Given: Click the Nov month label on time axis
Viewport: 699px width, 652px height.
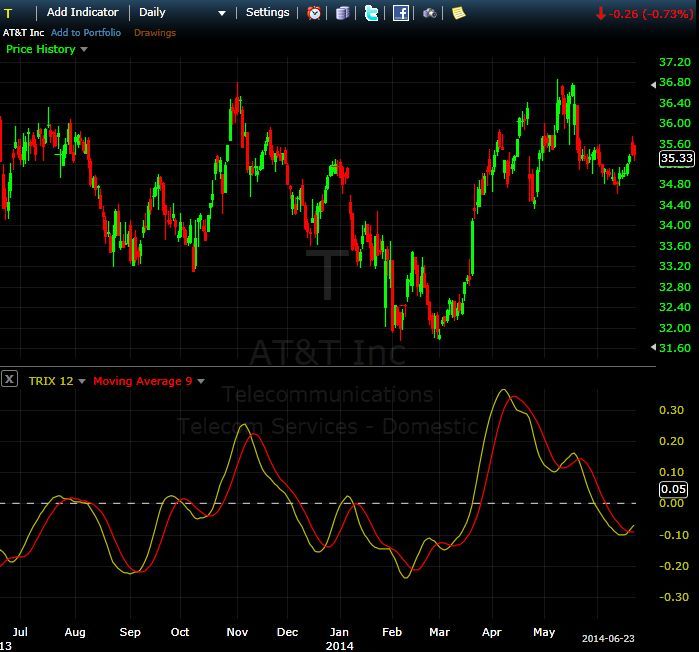Looking at the screenshot, I should click(x=237, y=632).
